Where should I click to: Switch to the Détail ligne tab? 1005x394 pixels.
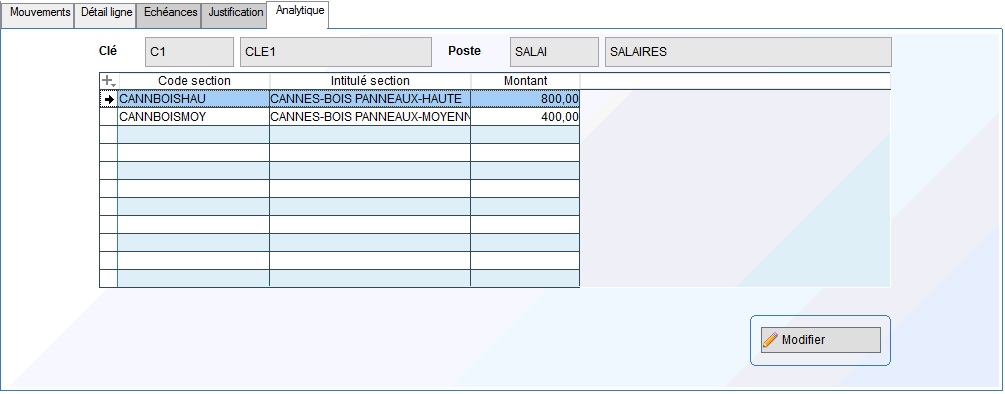[106, 14]
